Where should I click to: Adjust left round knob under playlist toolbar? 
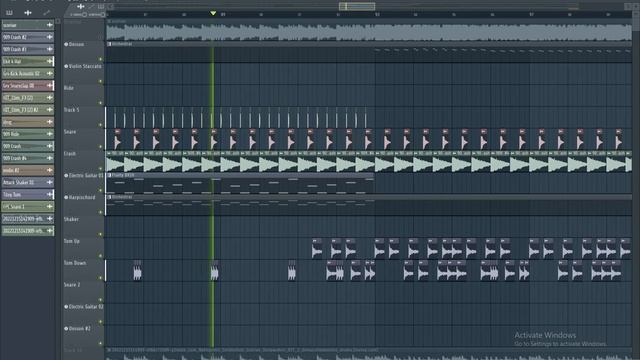pyautogui.click(x=84, y=15)
